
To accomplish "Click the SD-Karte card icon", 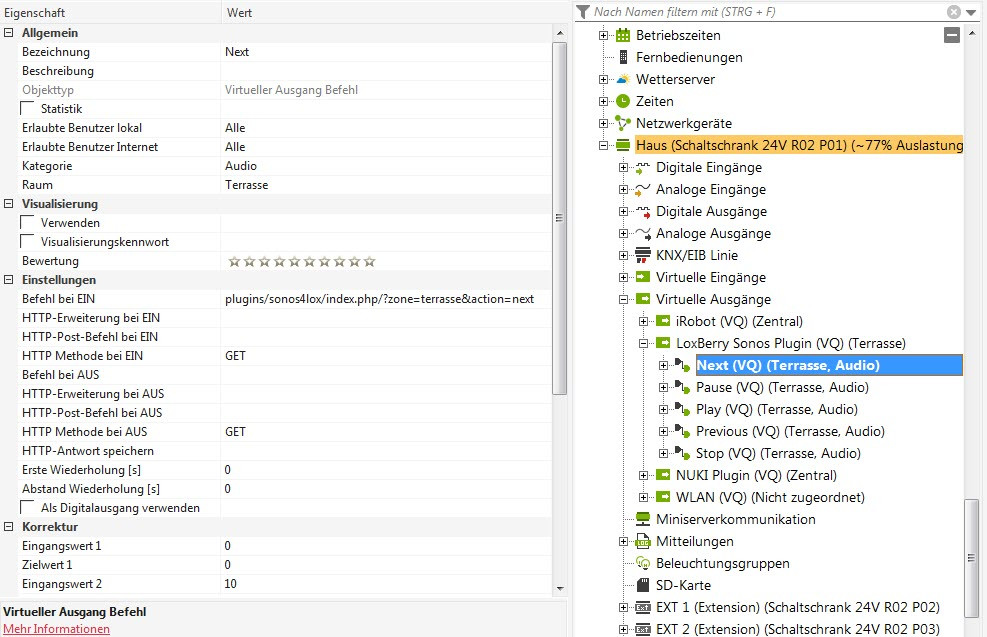I will (643, 585).
